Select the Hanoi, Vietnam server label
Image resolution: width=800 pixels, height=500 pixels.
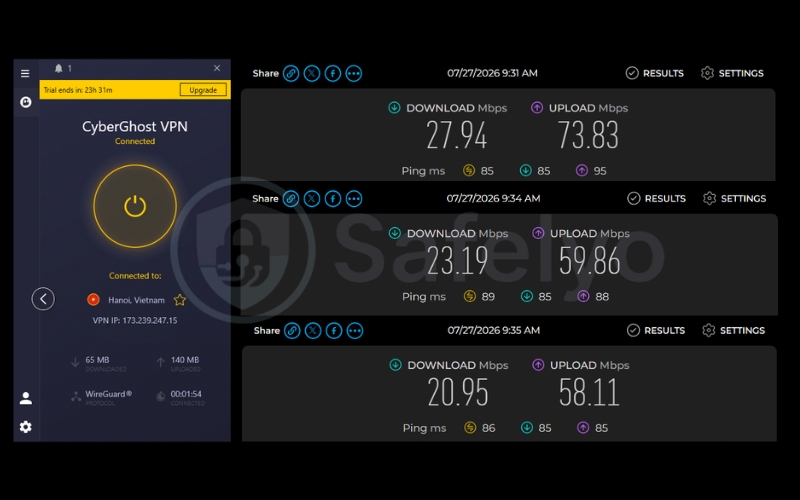pos(136,301)
